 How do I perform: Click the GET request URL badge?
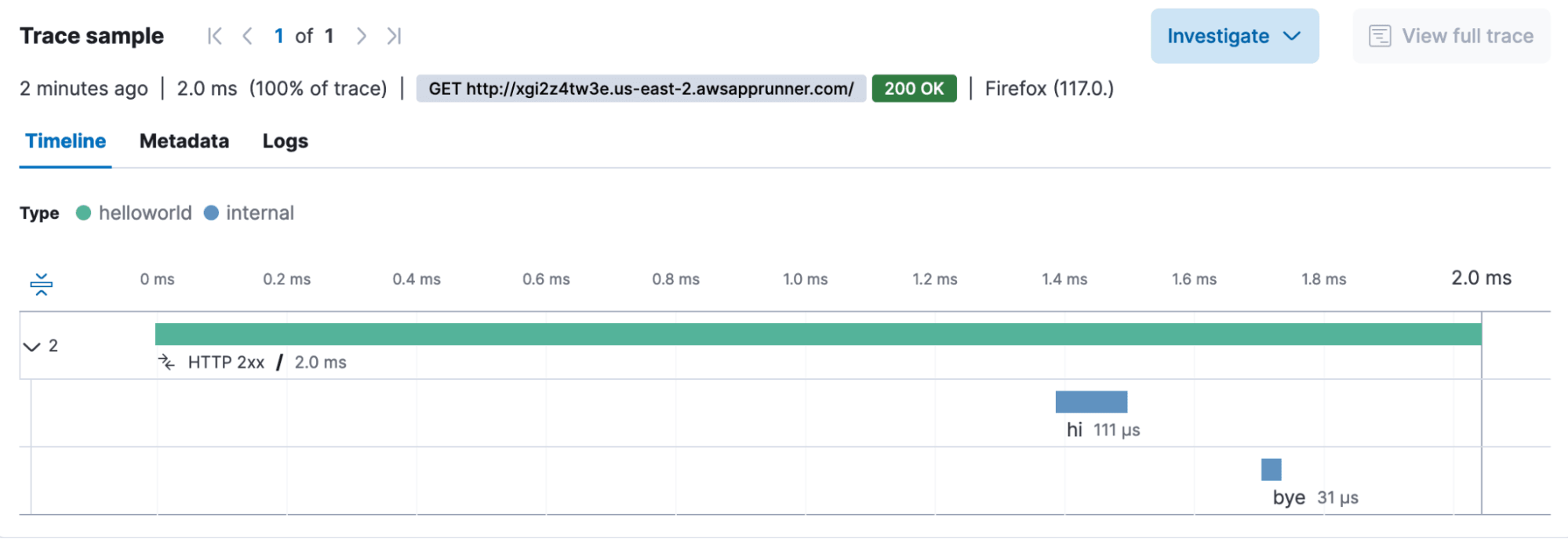click(640, 89)
